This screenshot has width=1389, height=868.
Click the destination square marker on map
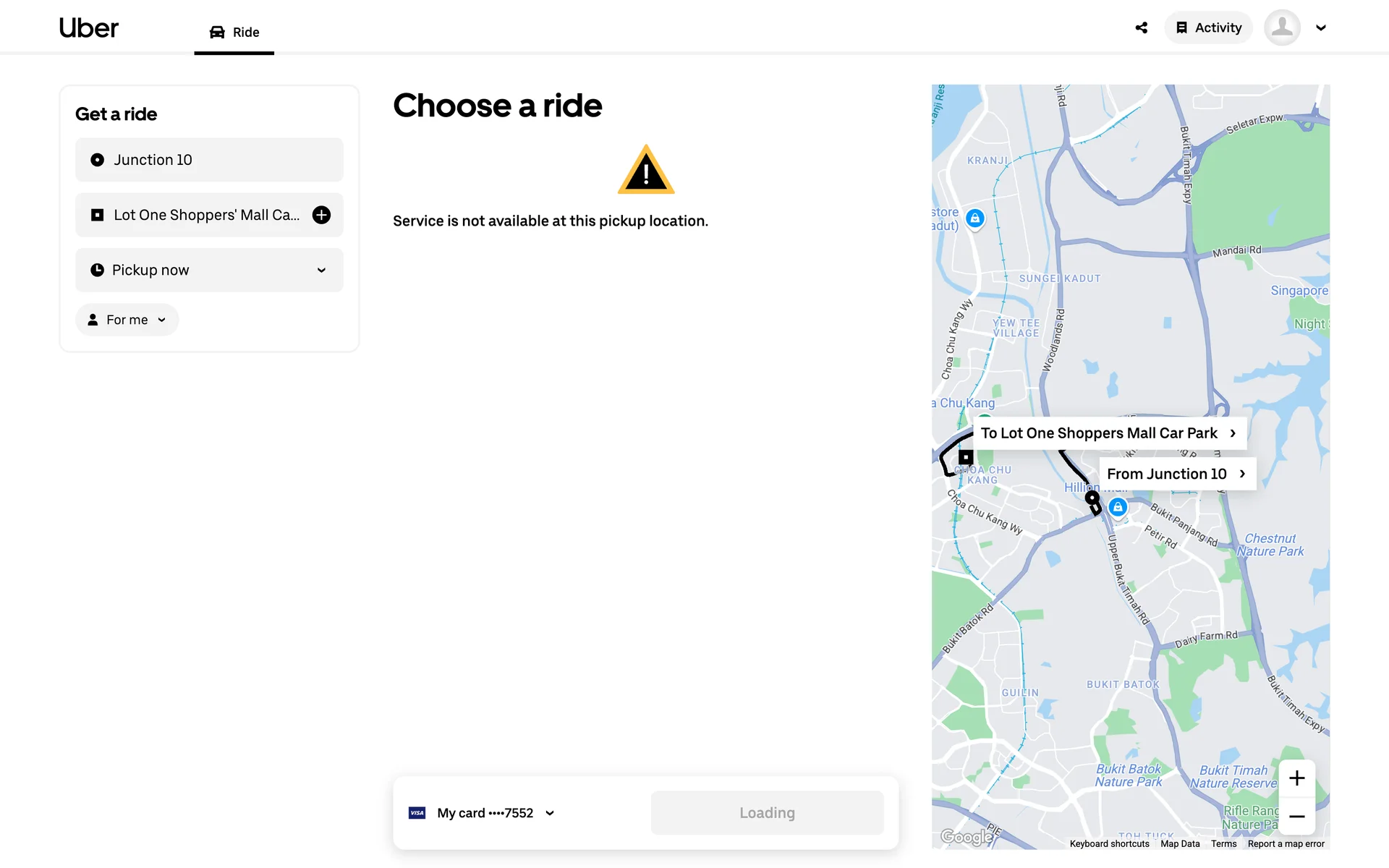(x=966, y=457)
